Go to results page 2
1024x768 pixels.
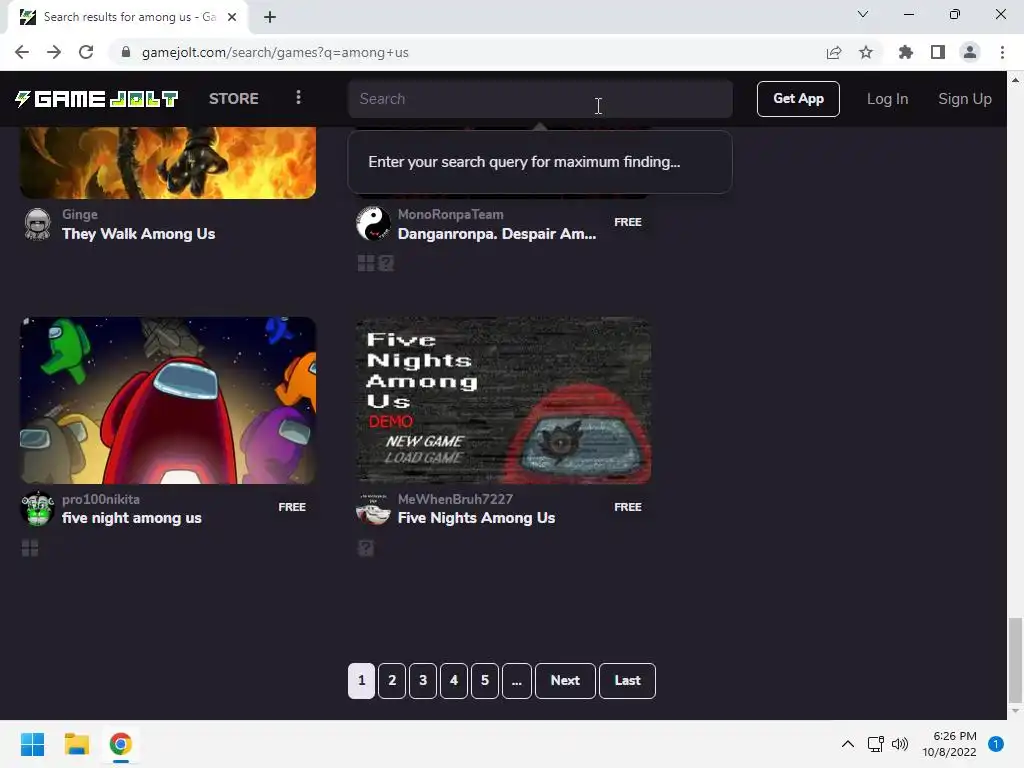pos(392,680)
